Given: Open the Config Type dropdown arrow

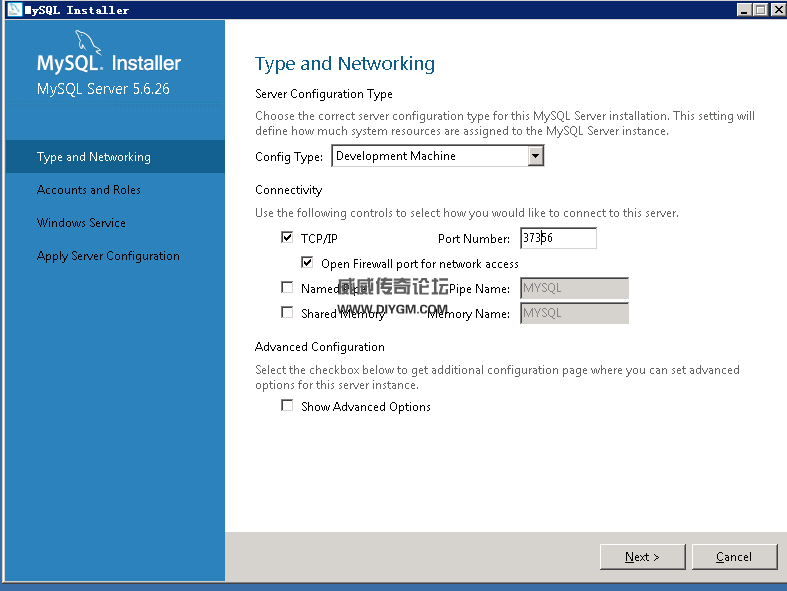Looking at the screenshot, I should coord(536,156).
